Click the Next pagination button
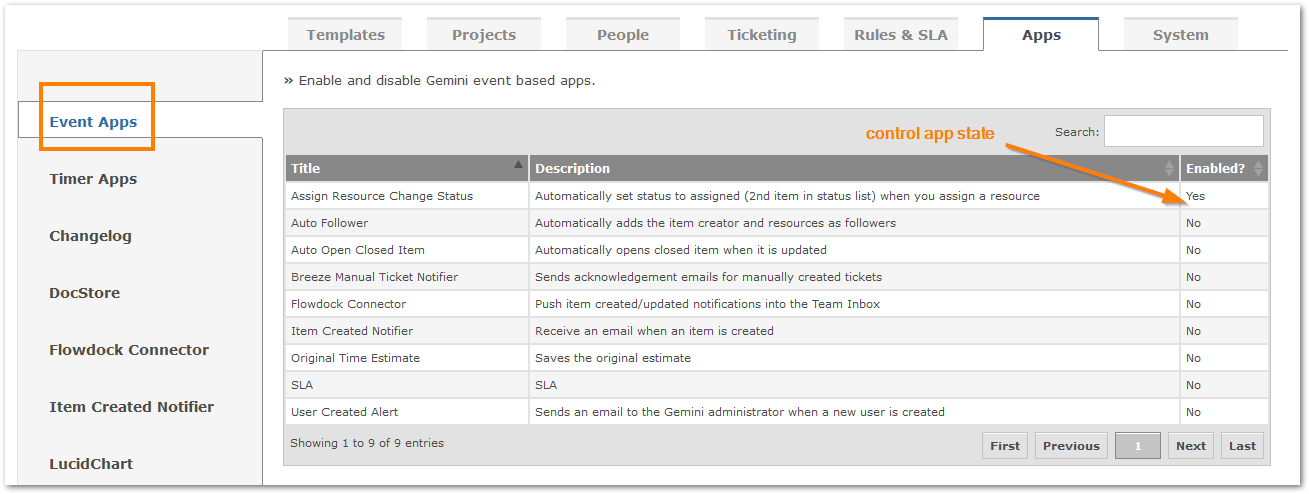The height and width of the screenshot is (494, 1309). click(1190, 446)
